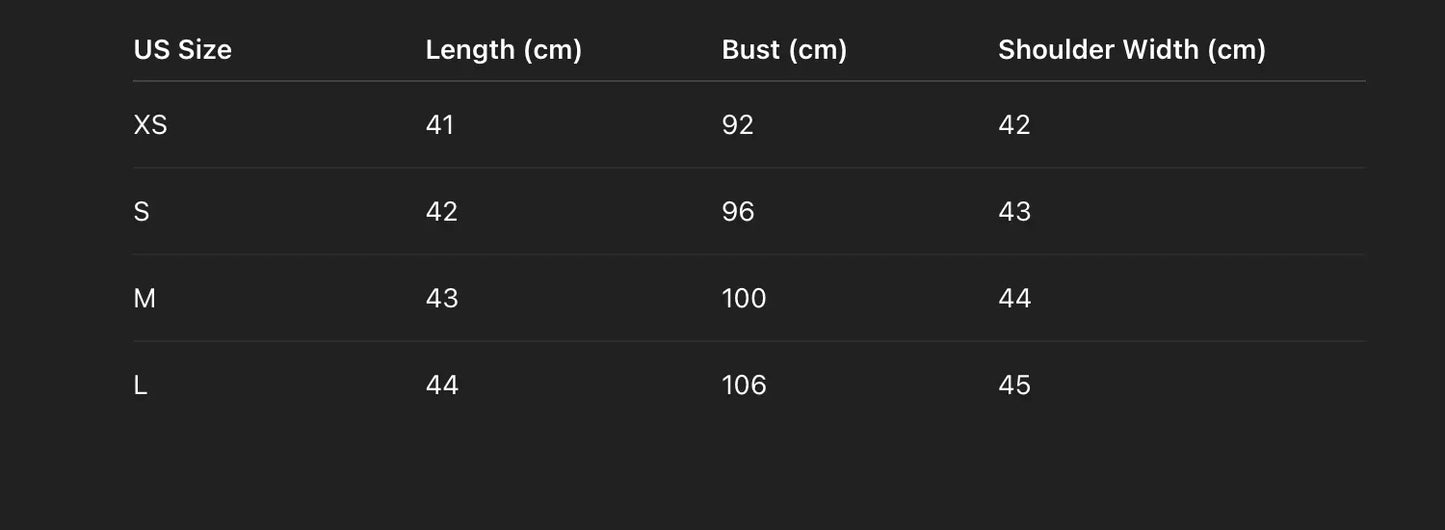Screen dimensions: 1445x530
Task: Click the L shoulder width value 45
Action: [1014, 386]
